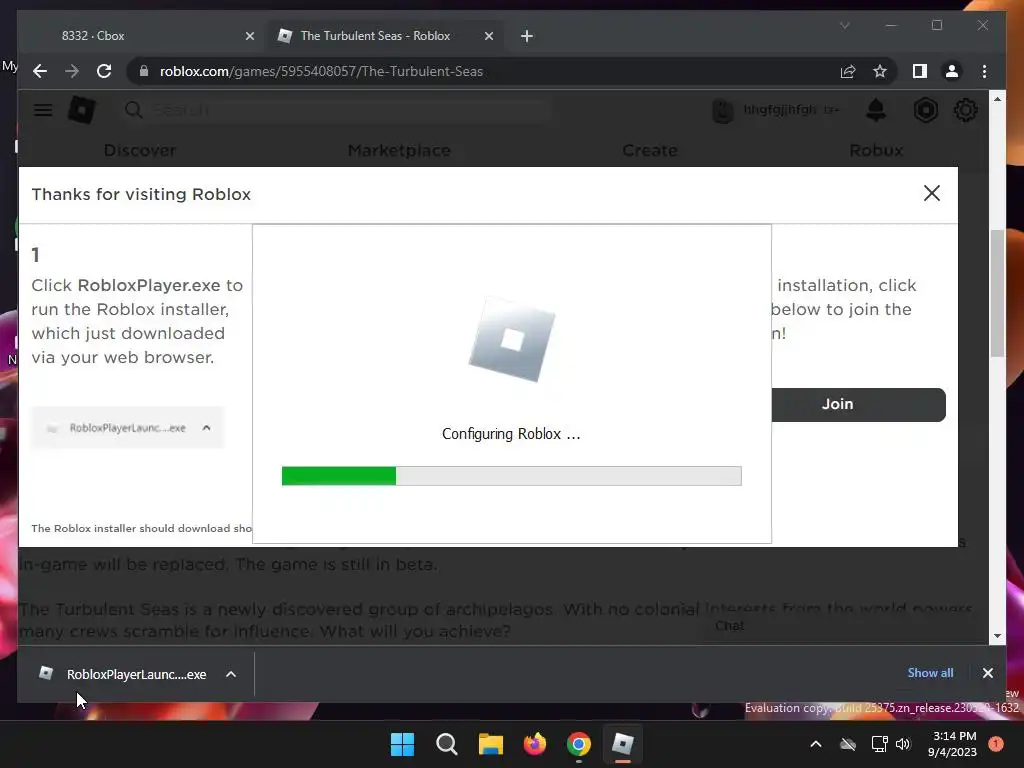This screenshot has height=768, width=1024.
Task: Launch Firefox from the taskbar
Action: point(535,744)
